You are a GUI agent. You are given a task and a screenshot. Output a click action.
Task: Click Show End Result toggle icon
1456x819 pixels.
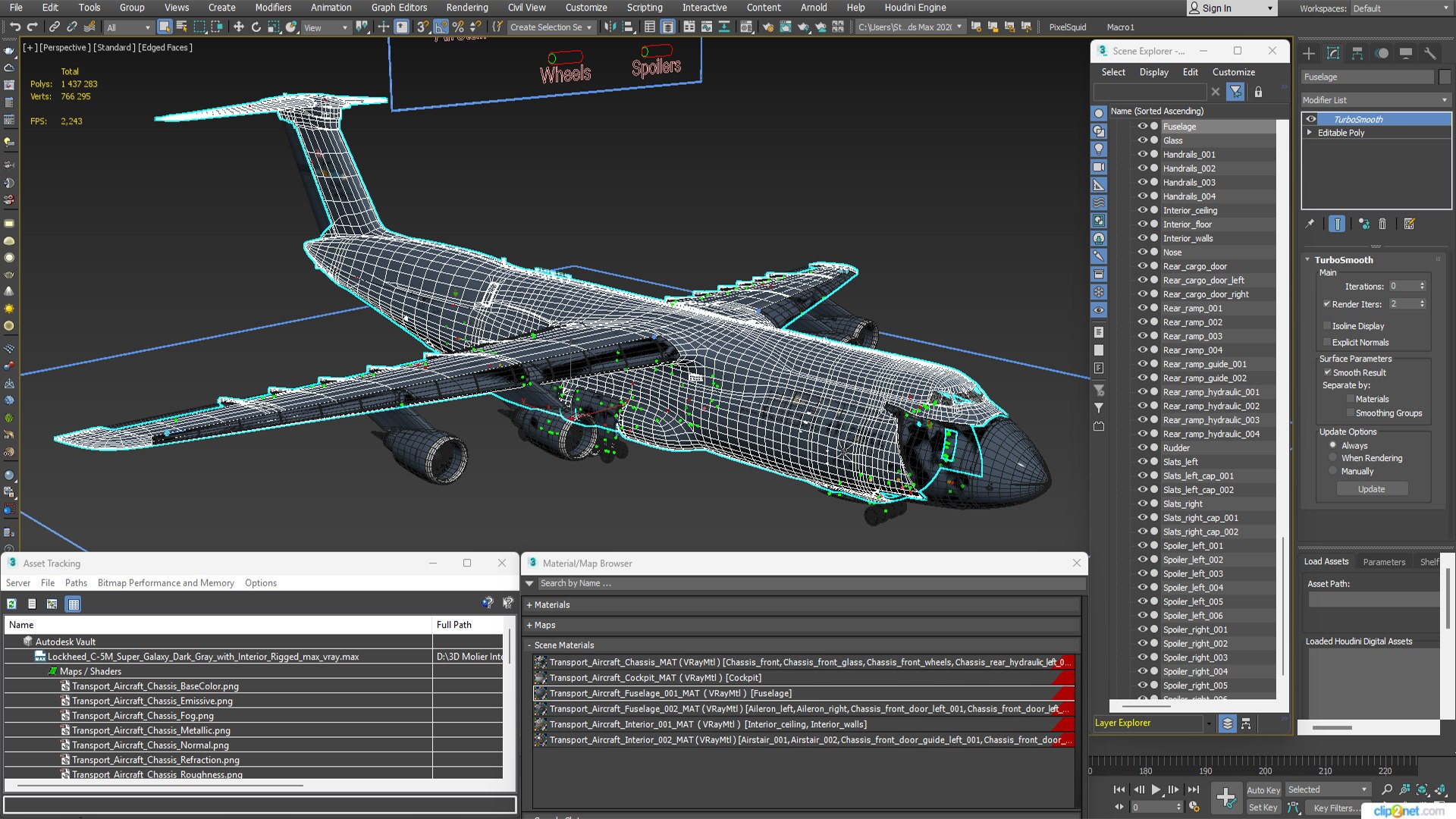coord(1338,224)
